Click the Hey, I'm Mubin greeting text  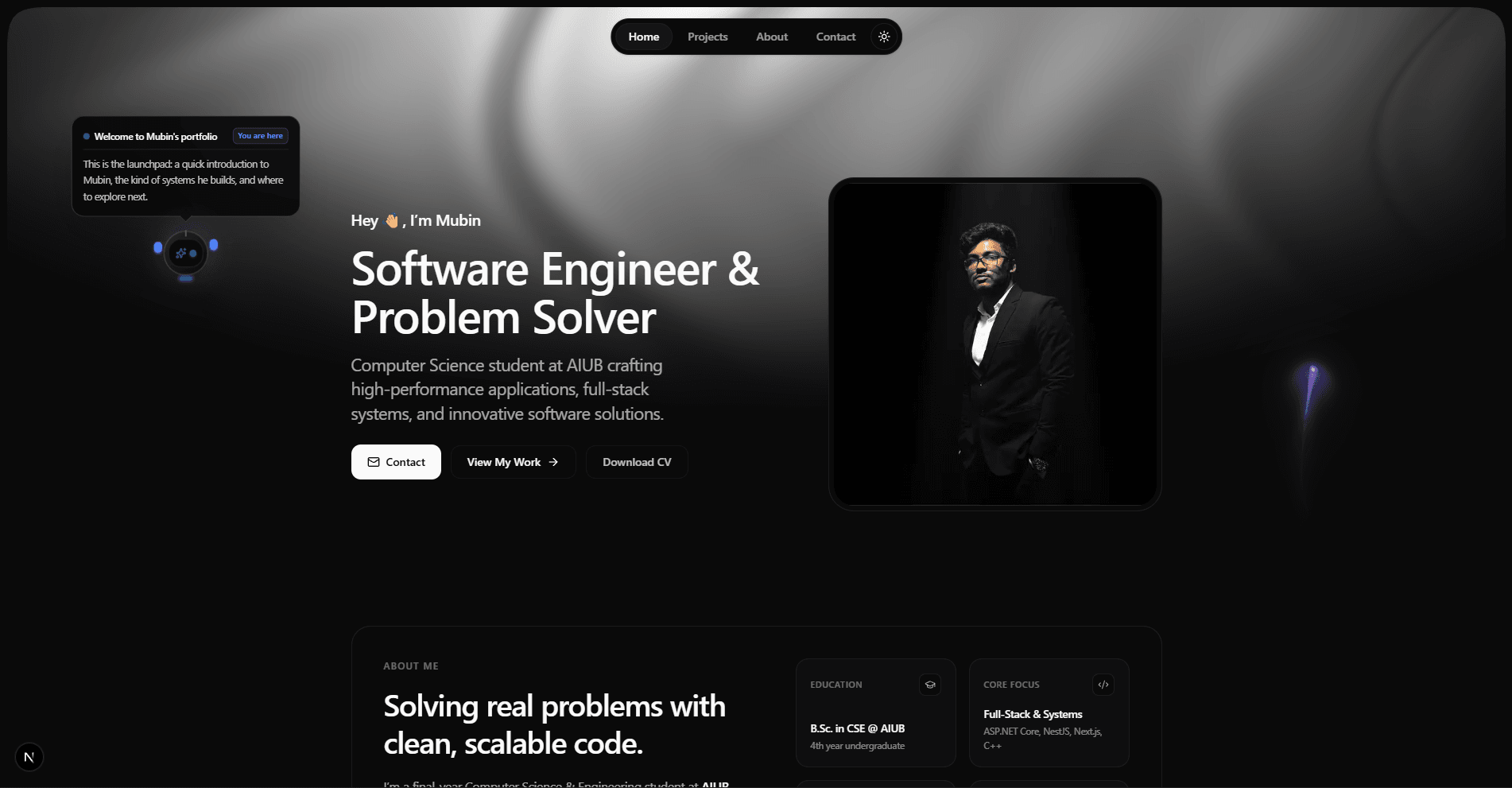(416, 221)
